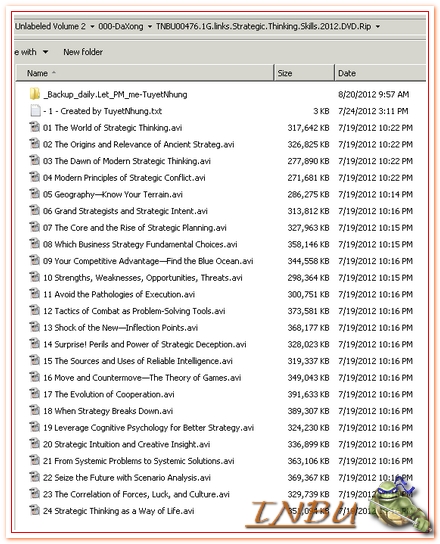Click the New folder button
440x544 pixels.
click(83, 52)
